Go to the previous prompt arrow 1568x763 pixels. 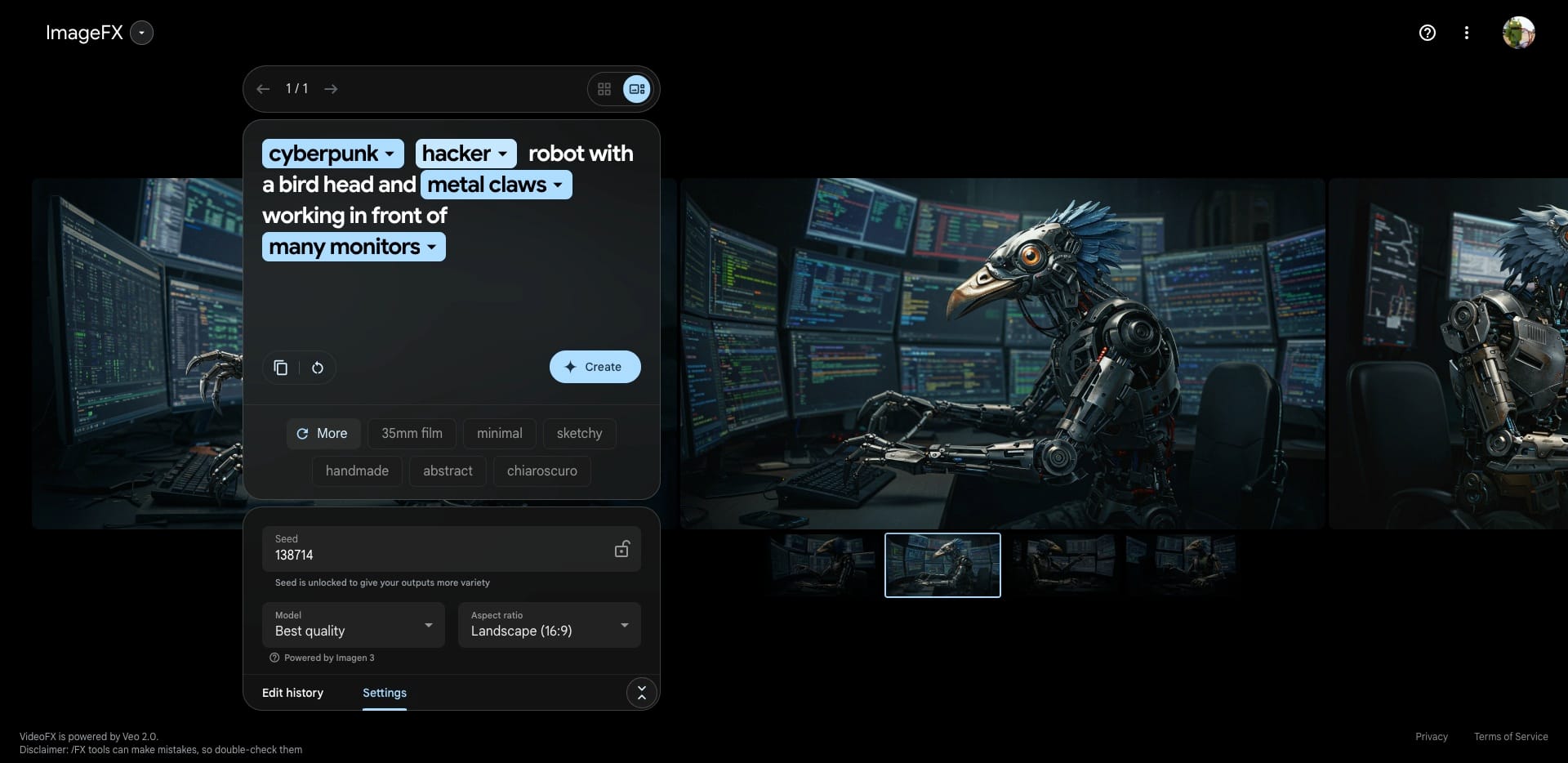click(263, 89)
